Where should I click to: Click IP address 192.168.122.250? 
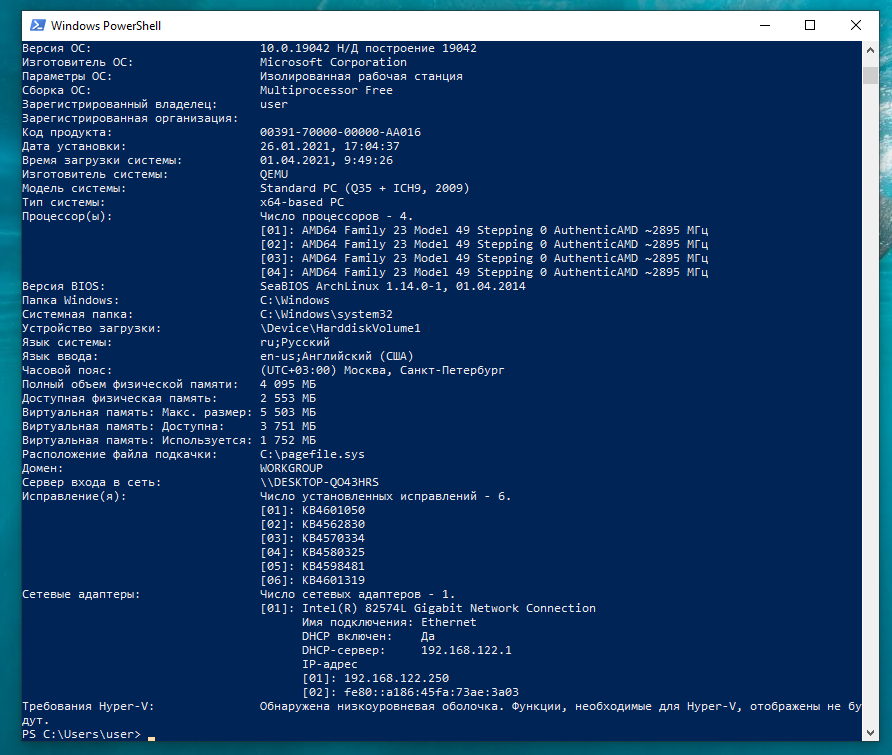coord(397,678)
